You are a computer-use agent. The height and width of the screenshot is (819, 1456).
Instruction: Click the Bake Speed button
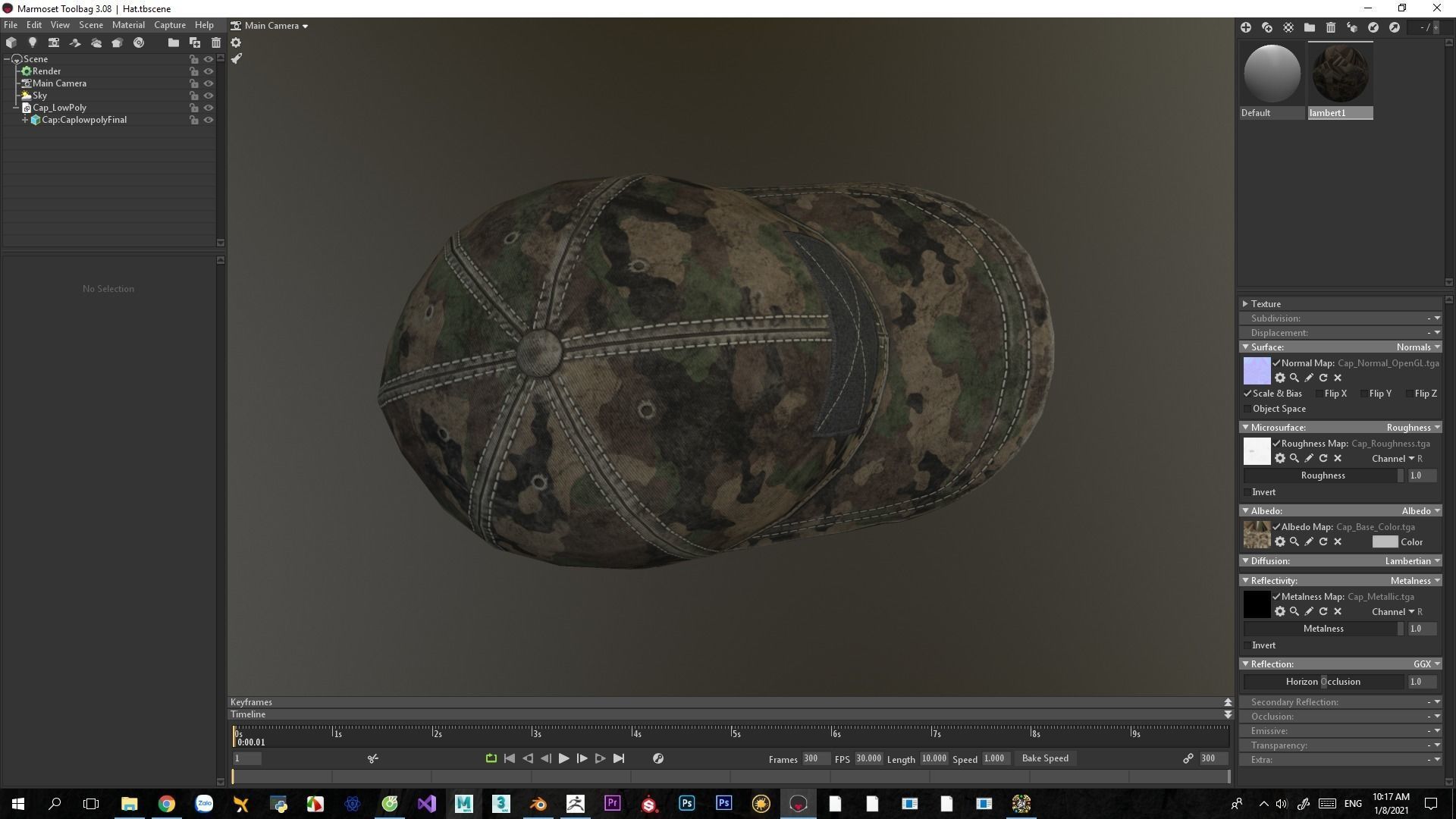(x=1045, y=758)
